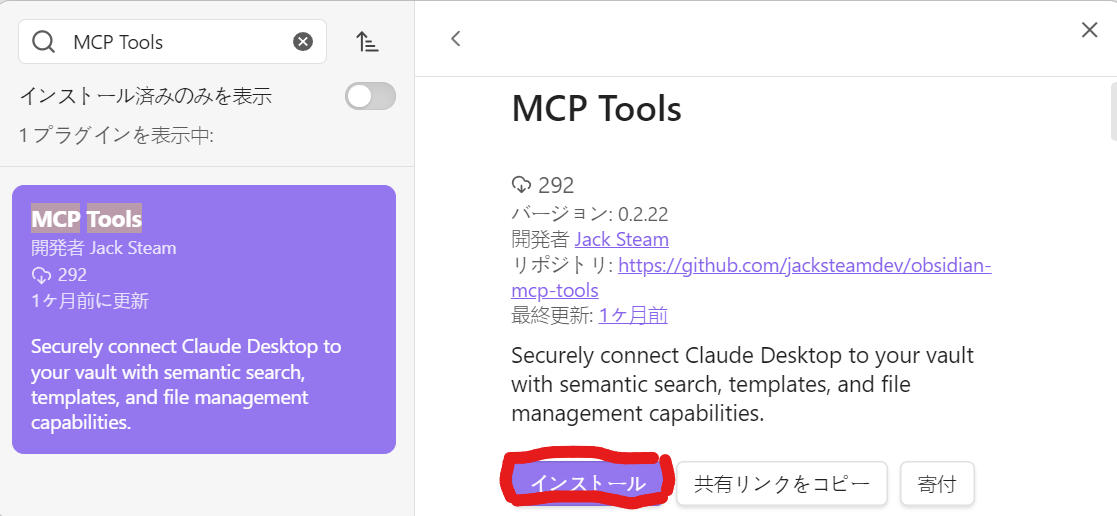Screen dimensions: 1117x516
Task: Click the magnifier search icon
Action: pyautogui.click(x=44, y=42)
